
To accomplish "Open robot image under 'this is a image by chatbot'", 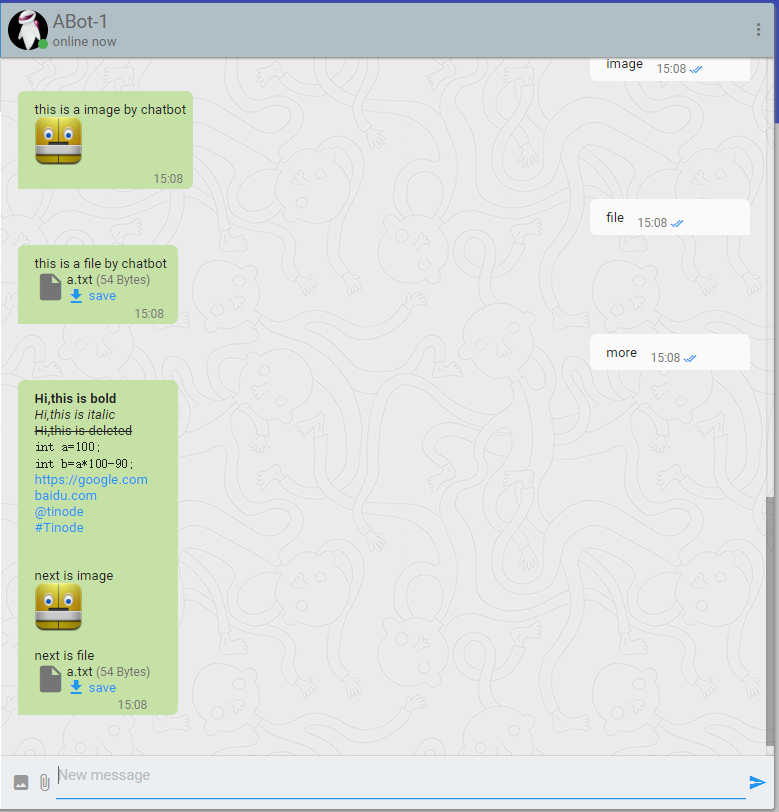I will point(59,141).
